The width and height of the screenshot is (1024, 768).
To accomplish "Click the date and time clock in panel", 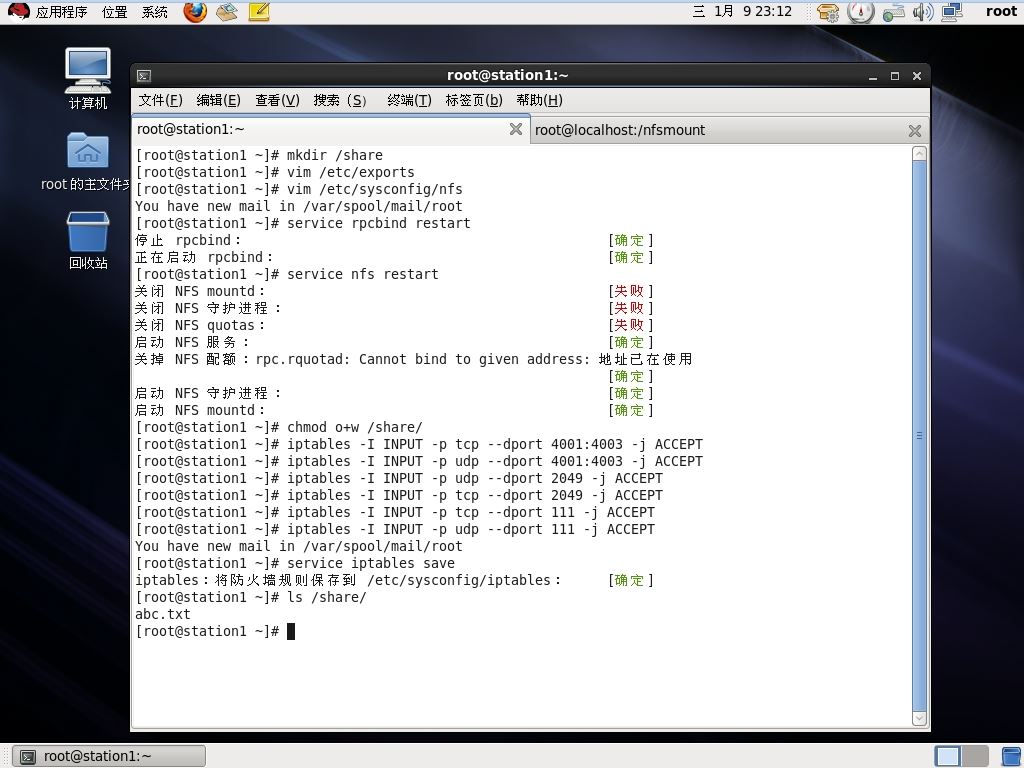I will [742, 12].
